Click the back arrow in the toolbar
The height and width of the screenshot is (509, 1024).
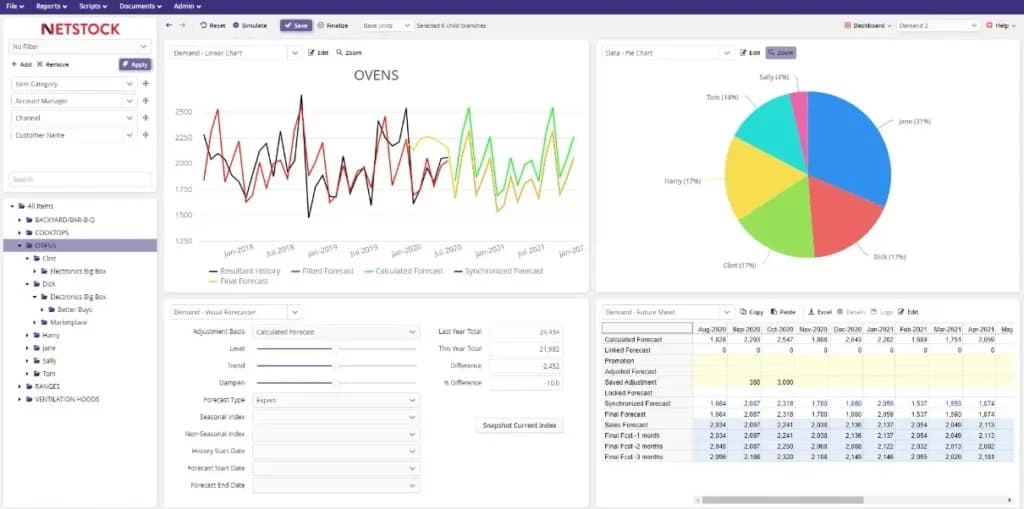pyautogui.click(x=168, y=25)
